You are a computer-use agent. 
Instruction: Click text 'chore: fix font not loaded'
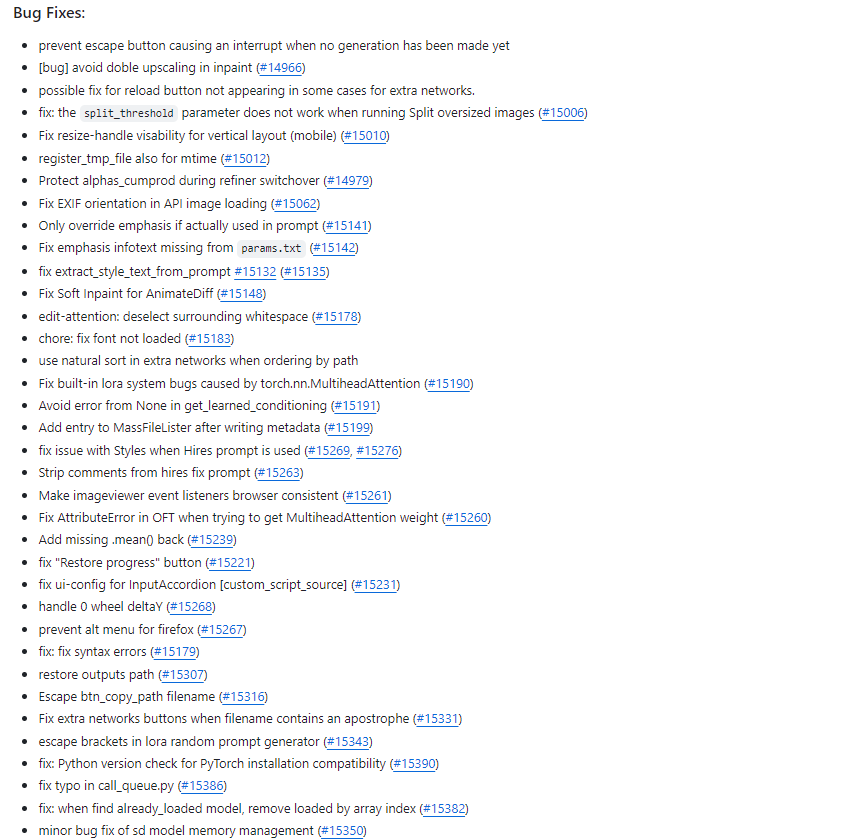pyautogui.click(x=110, y=339)
